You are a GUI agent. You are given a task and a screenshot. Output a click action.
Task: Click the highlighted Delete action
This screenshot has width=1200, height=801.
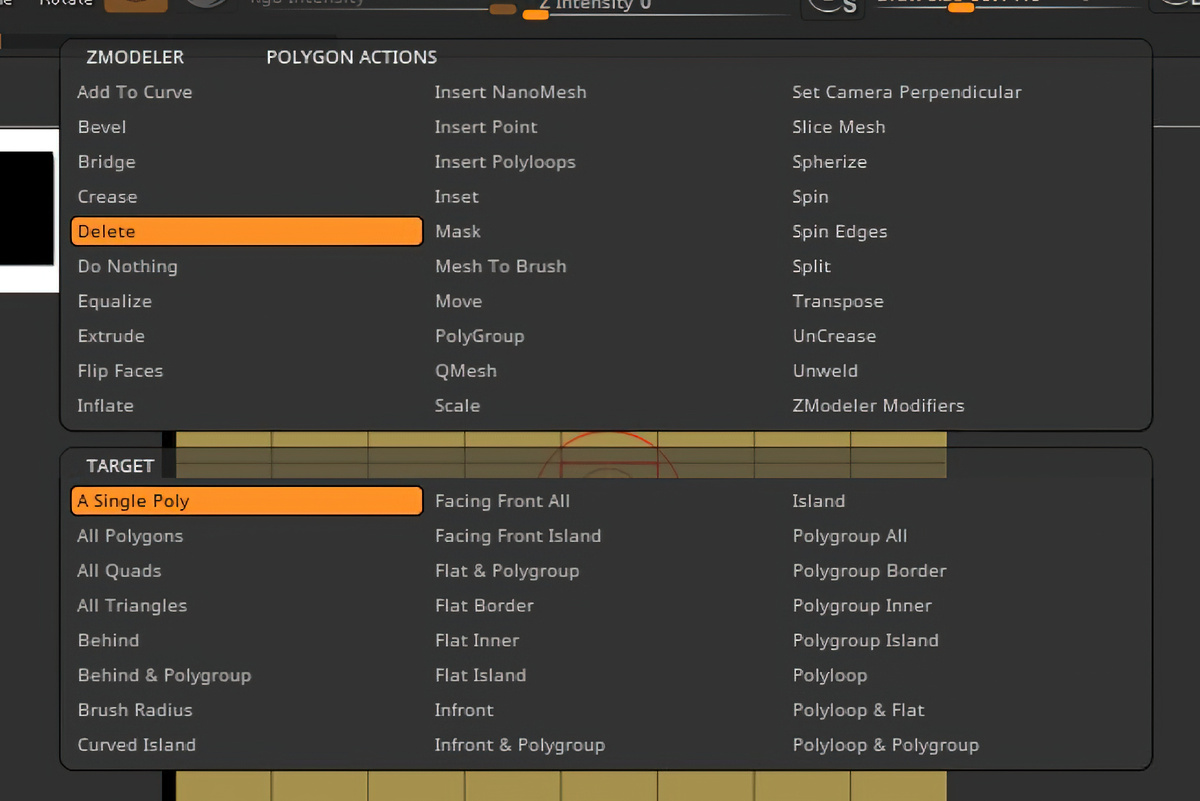(247, 231)
